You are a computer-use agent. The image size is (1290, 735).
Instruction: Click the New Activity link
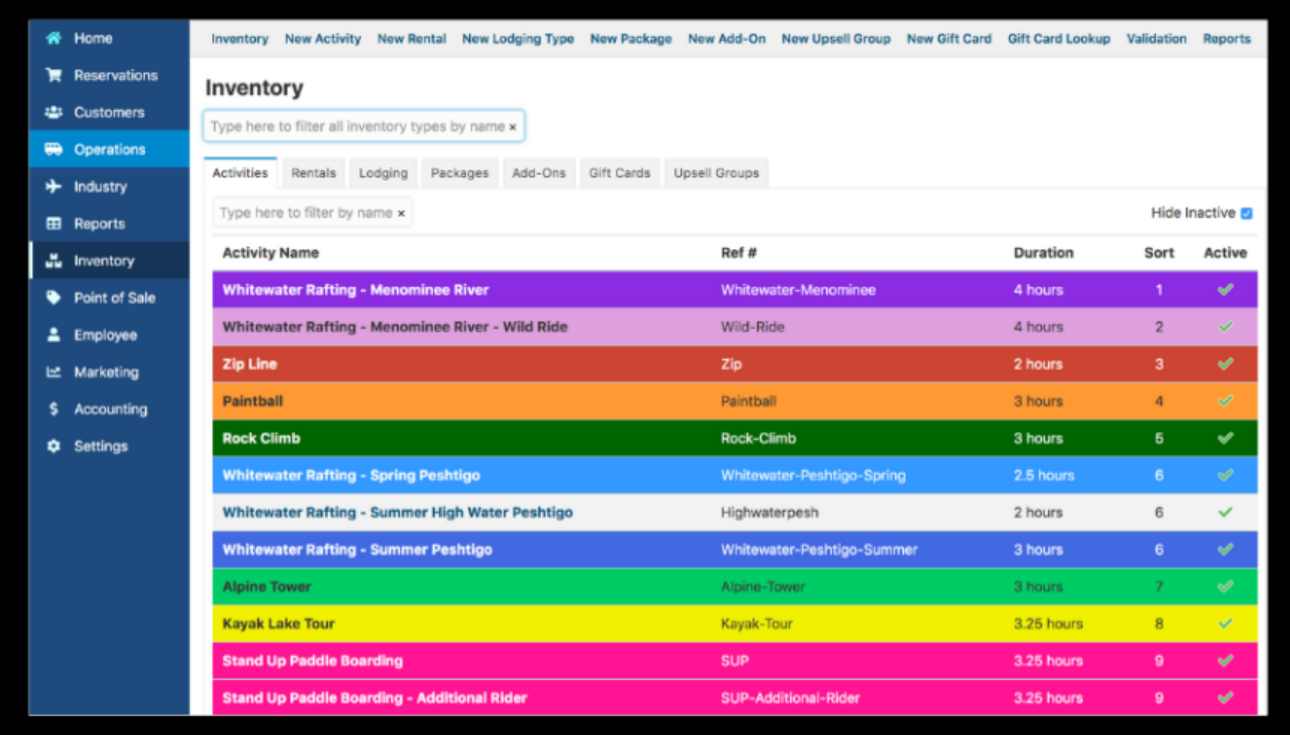point(322,39)
